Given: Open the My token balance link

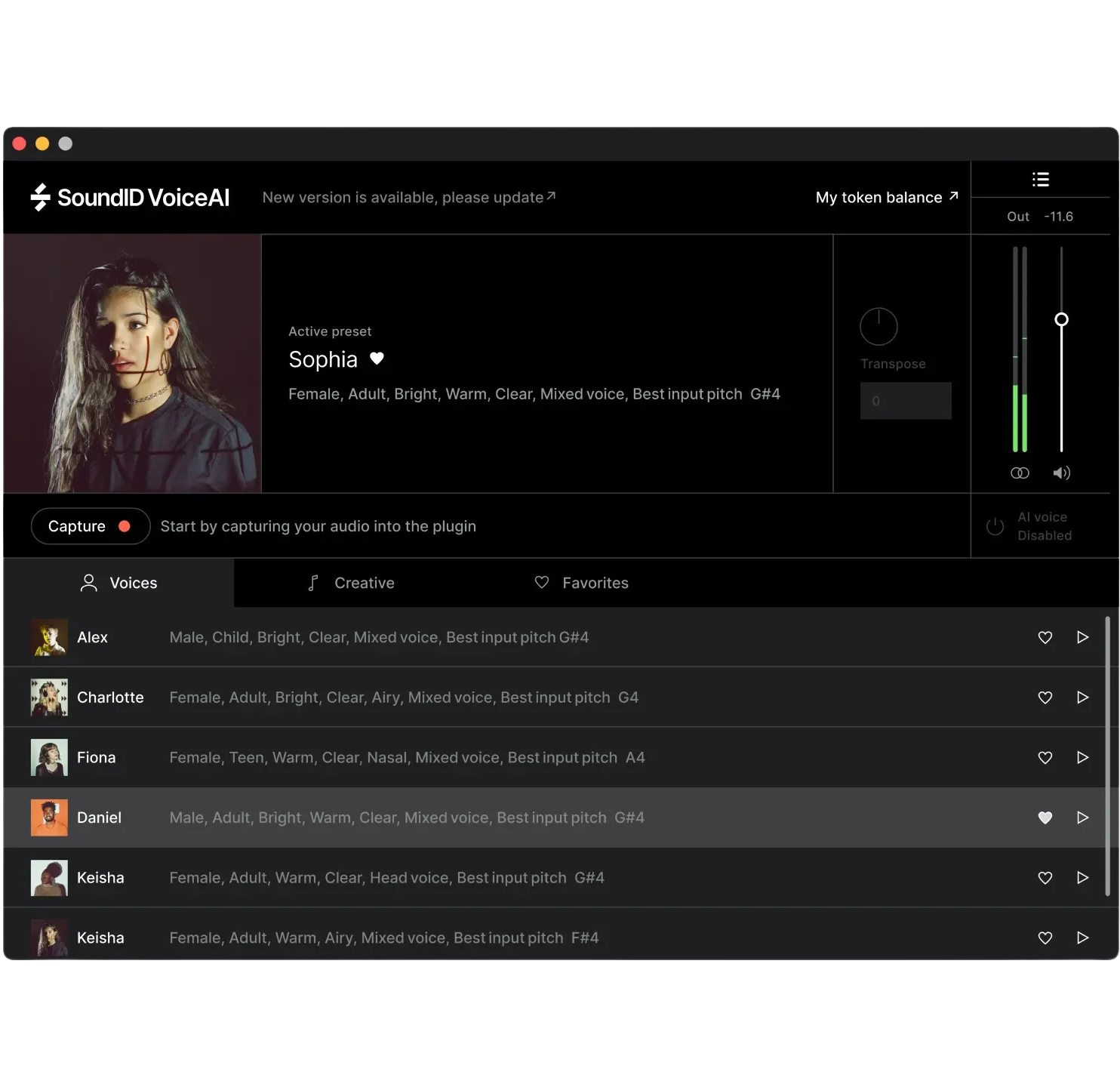Looking at the screenshot, I should click(x=886, y=198).
